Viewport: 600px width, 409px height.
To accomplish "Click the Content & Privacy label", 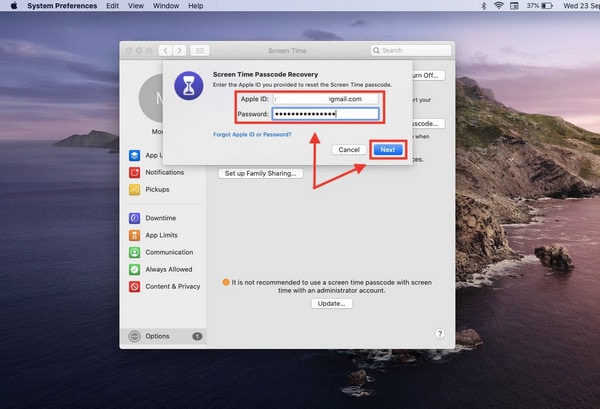I will coord(173,286).
